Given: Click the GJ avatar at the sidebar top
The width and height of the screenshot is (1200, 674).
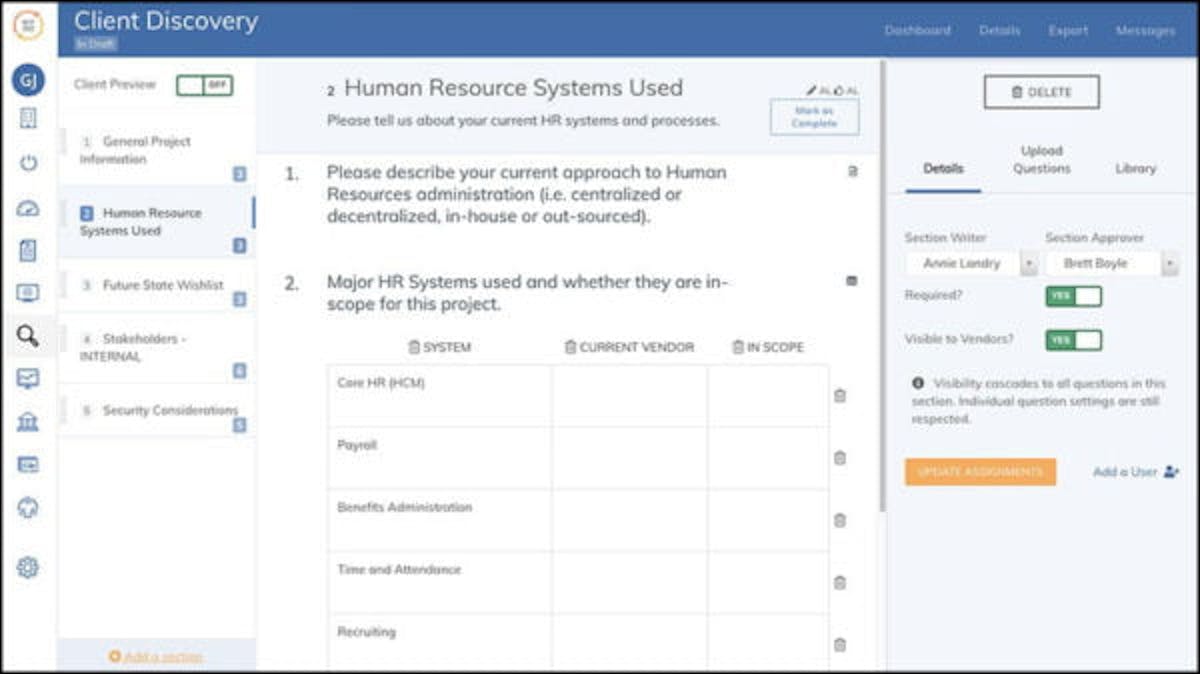Looking at the screenshot, I should 29,81.
